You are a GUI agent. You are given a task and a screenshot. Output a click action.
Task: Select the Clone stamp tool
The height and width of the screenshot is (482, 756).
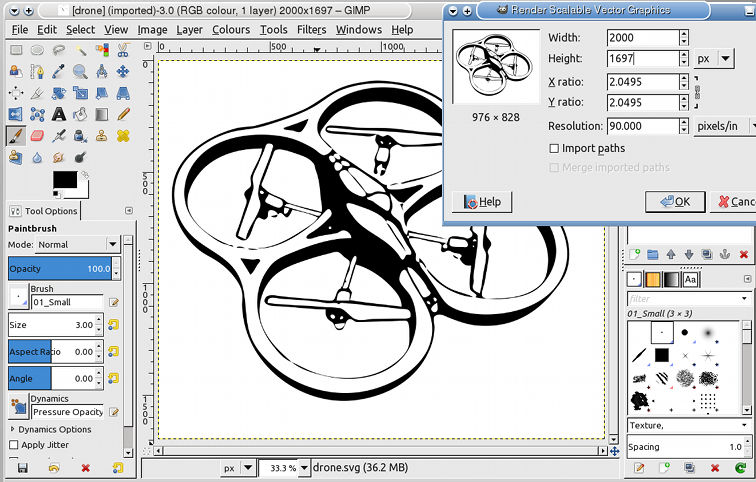click(102, 136)
